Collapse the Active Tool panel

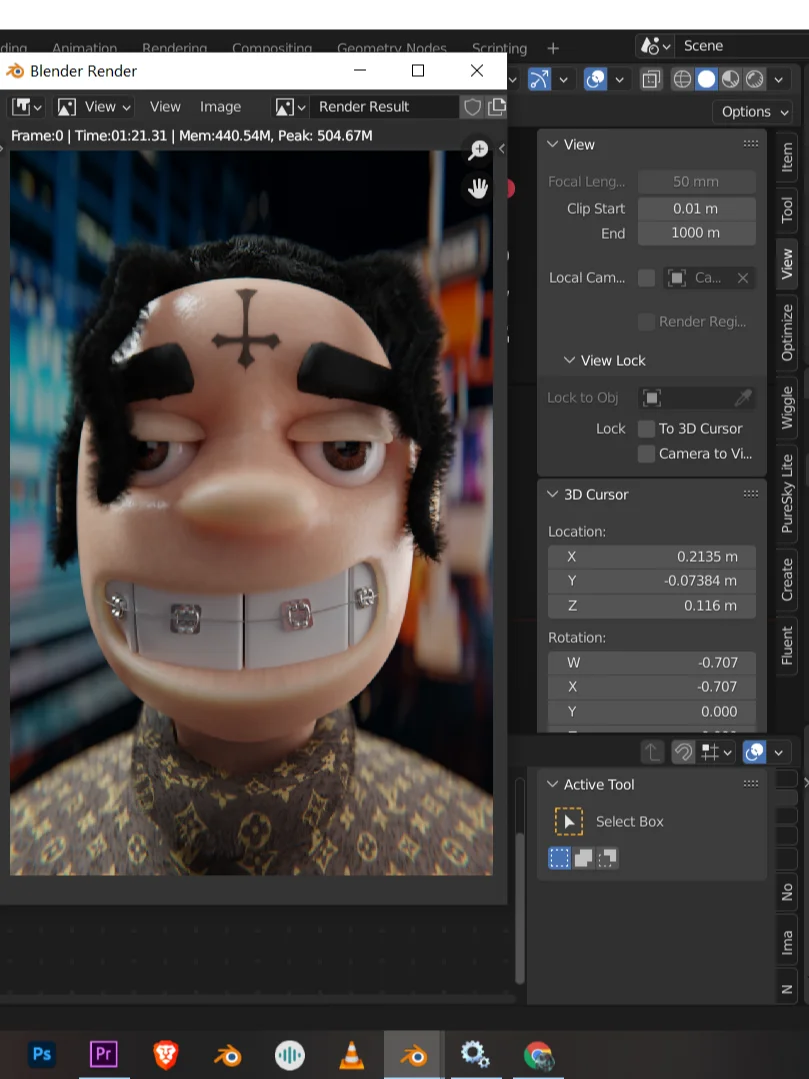[x=552, y=784]
